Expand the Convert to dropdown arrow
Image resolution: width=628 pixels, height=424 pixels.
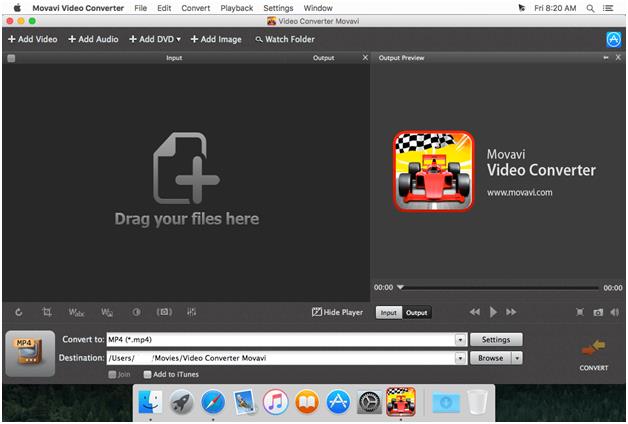pos(461,340)
